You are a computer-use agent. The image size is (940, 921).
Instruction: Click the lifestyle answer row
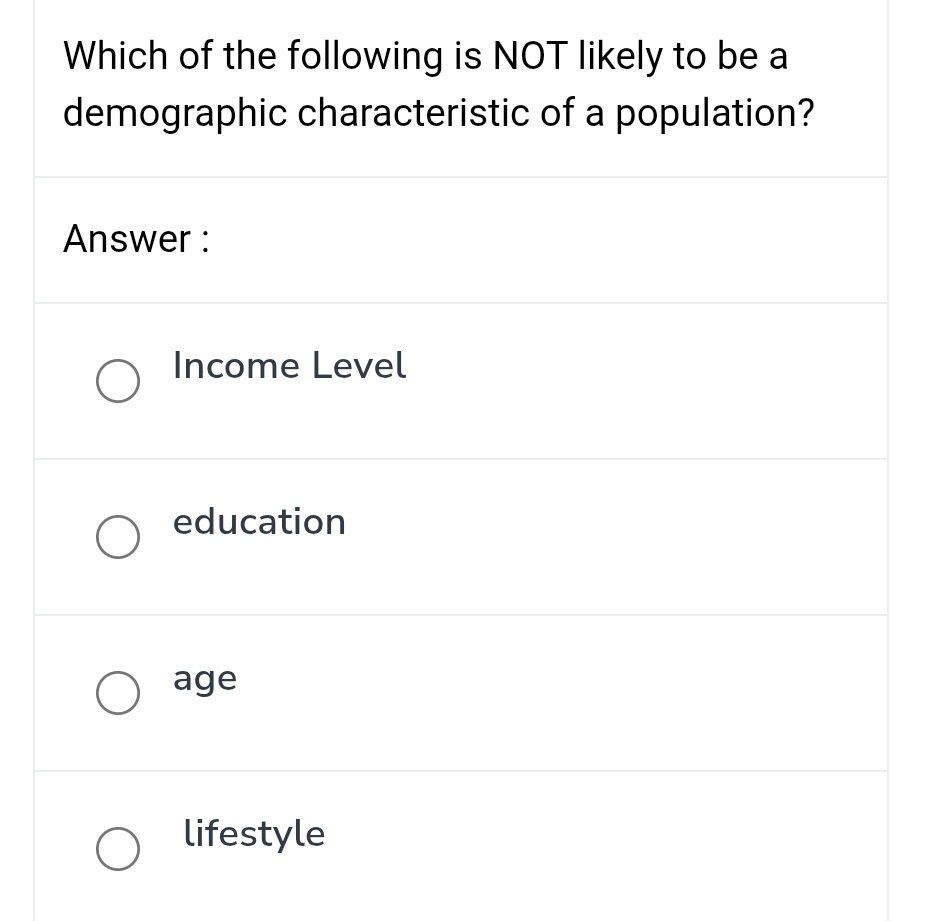(x=460, y=849)
